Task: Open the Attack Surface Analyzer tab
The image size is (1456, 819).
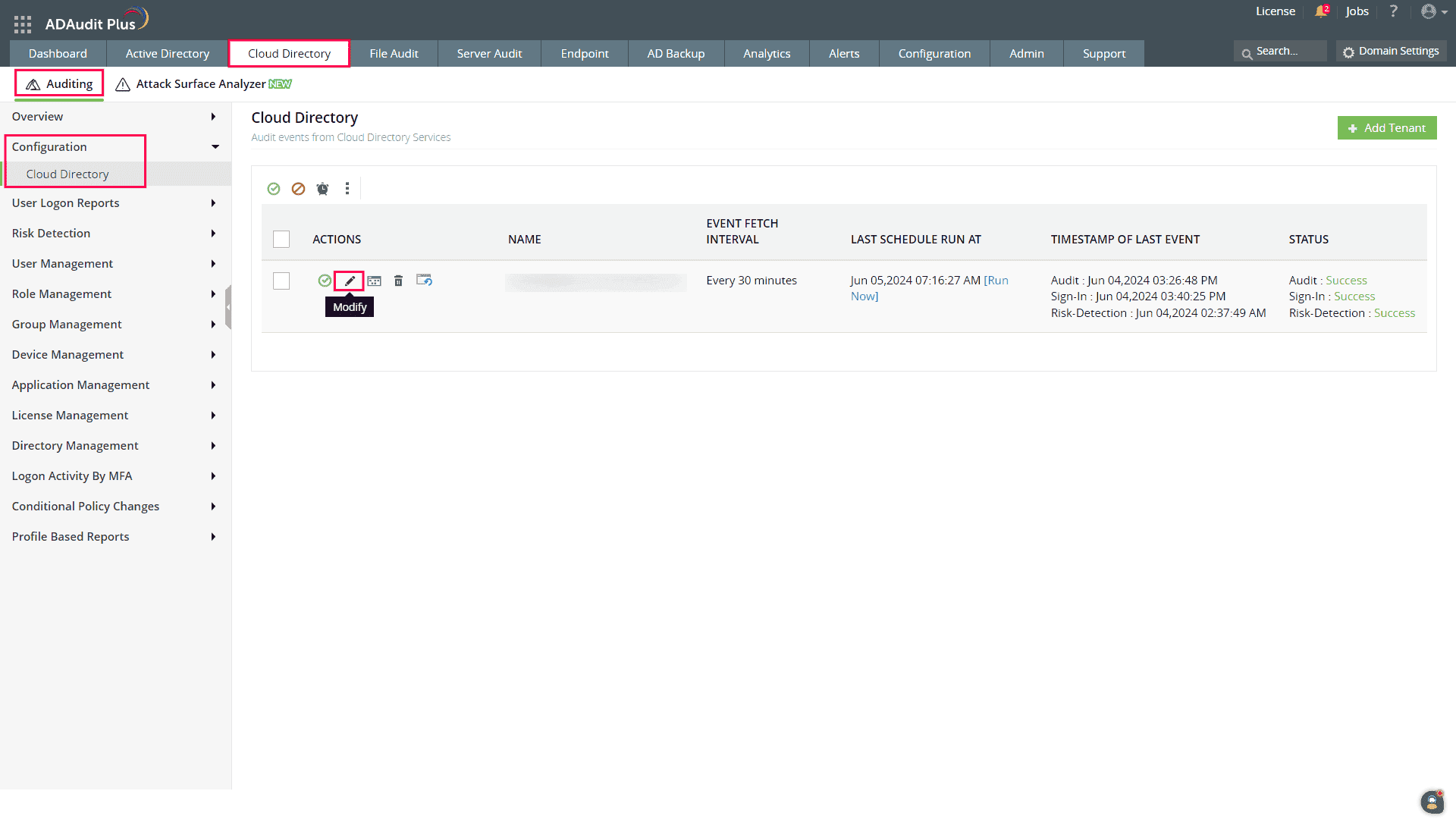Action: click(x=202, y=84)
